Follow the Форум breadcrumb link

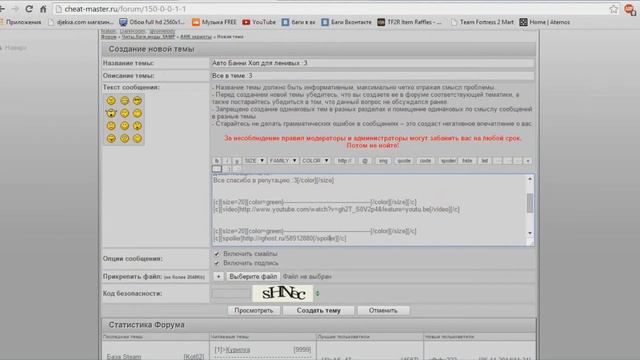pyautogui.click(x=109, y=37)
